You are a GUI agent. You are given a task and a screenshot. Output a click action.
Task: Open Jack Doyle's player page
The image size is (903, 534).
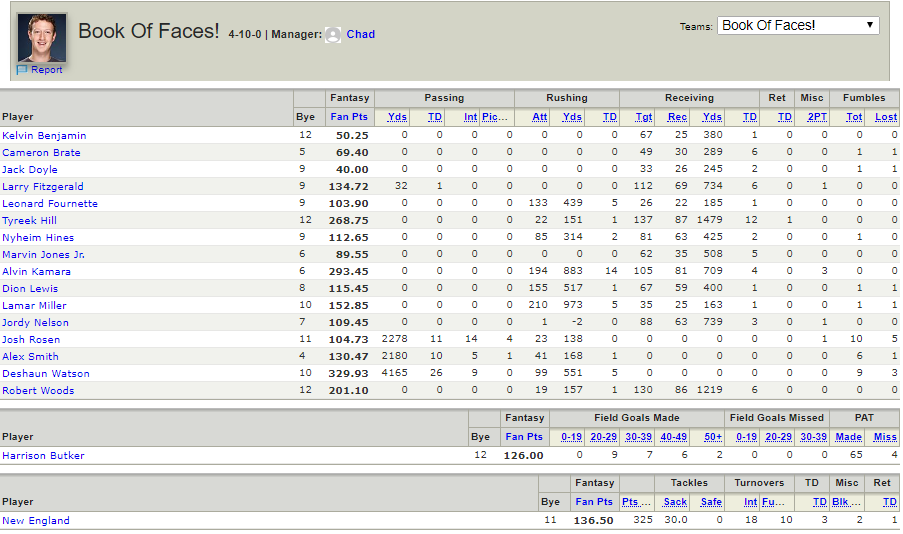click(30, 169)
